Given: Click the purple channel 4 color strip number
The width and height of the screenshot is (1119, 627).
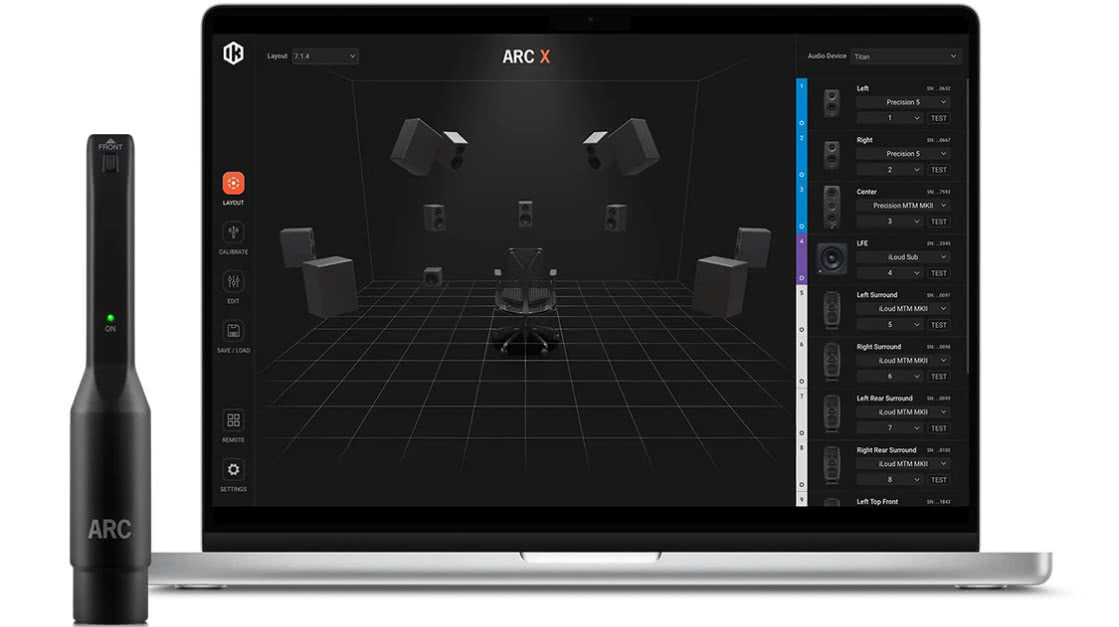Looking at the screenshot, I should (x=801, y=241).
